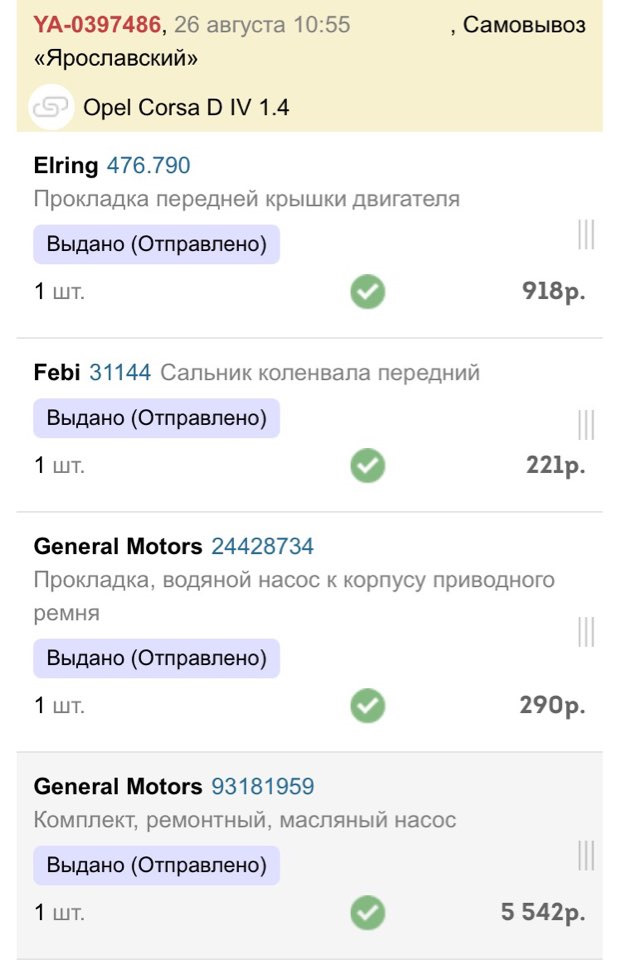Click the 5 542р price on oil pump kit
The width and height of the screenshot is (621, 960).
point(544,913)
